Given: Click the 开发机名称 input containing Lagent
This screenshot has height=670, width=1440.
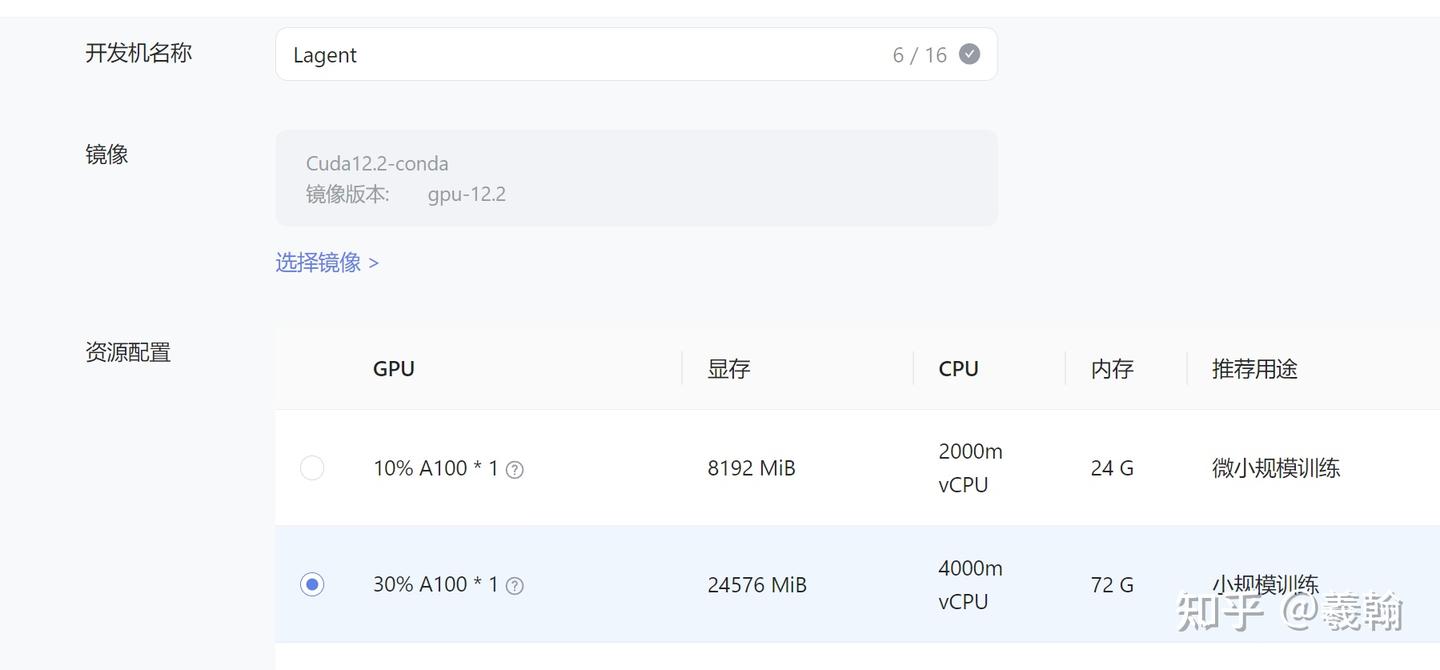Looking at the screenshot, I should click(580, 55).
